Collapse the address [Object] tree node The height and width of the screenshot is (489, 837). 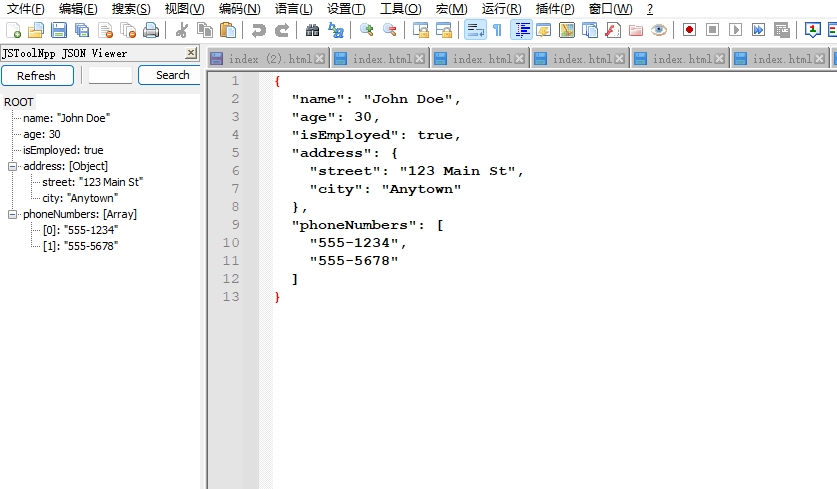pos(12,167)
